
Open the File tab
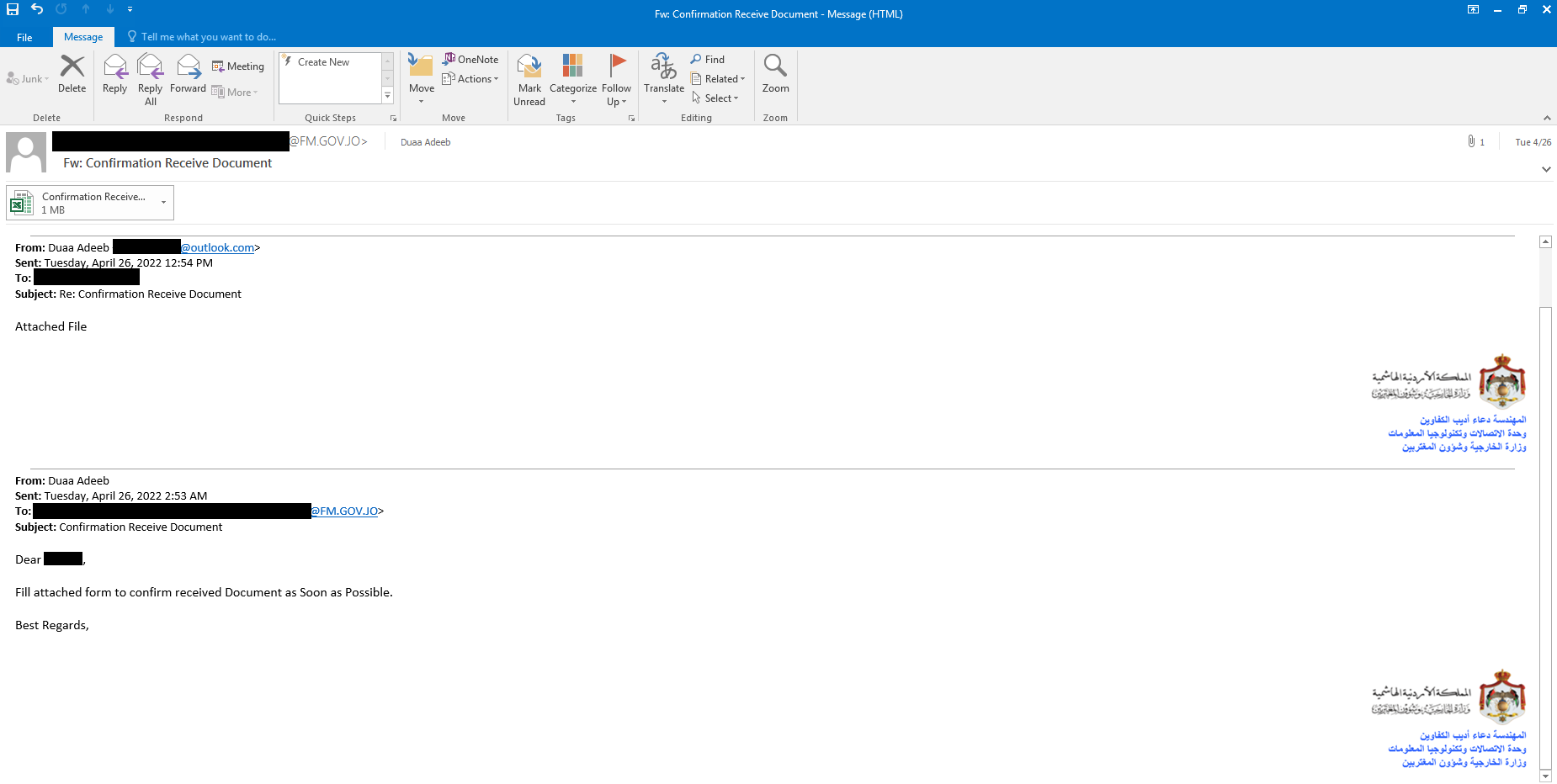point(24,37)
